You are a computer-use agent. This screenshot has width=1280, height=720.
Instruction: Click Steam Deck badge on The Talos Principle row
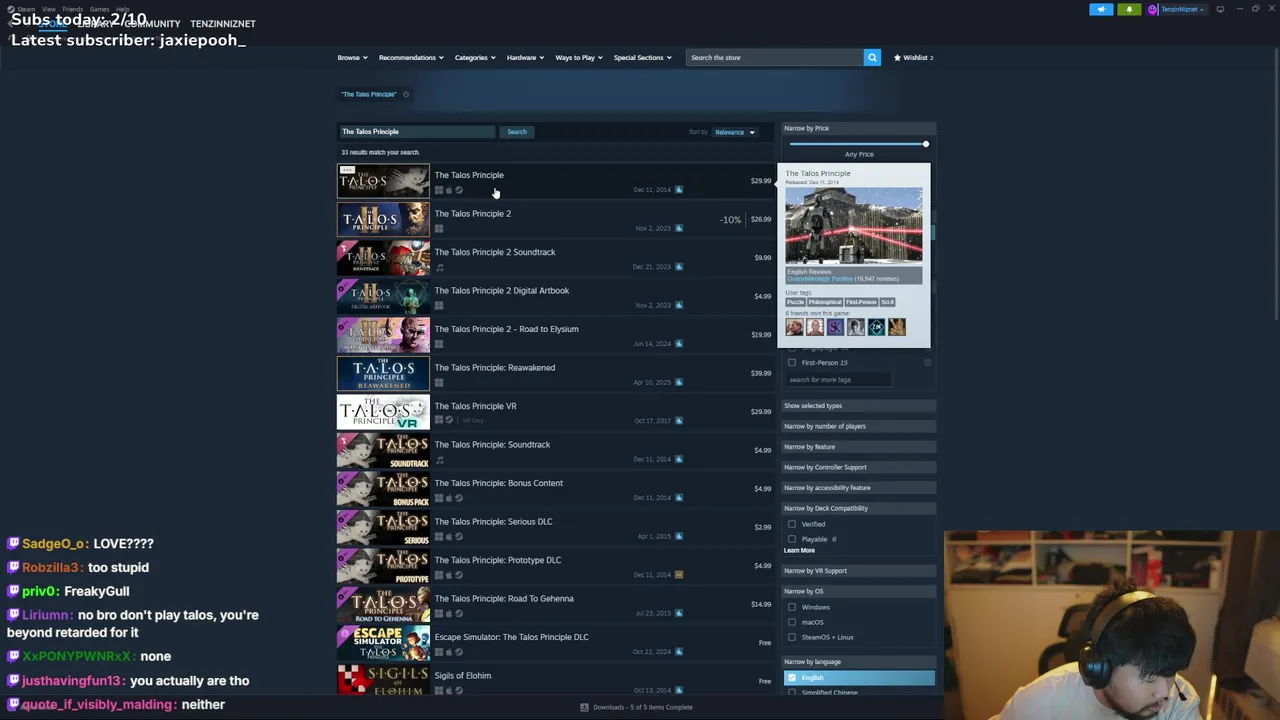pos(679,189)
